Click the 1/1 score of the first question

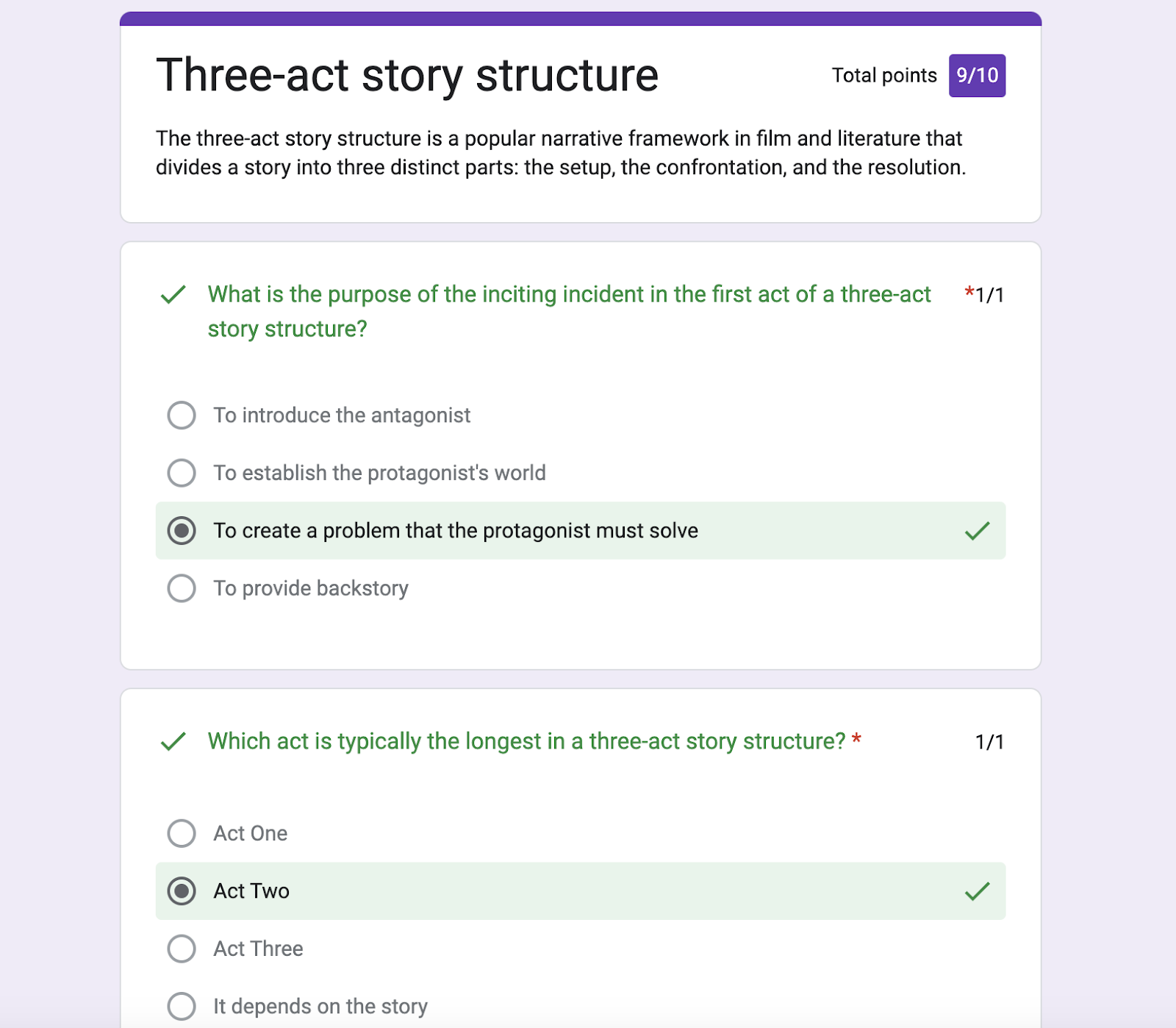click(989, 295)
